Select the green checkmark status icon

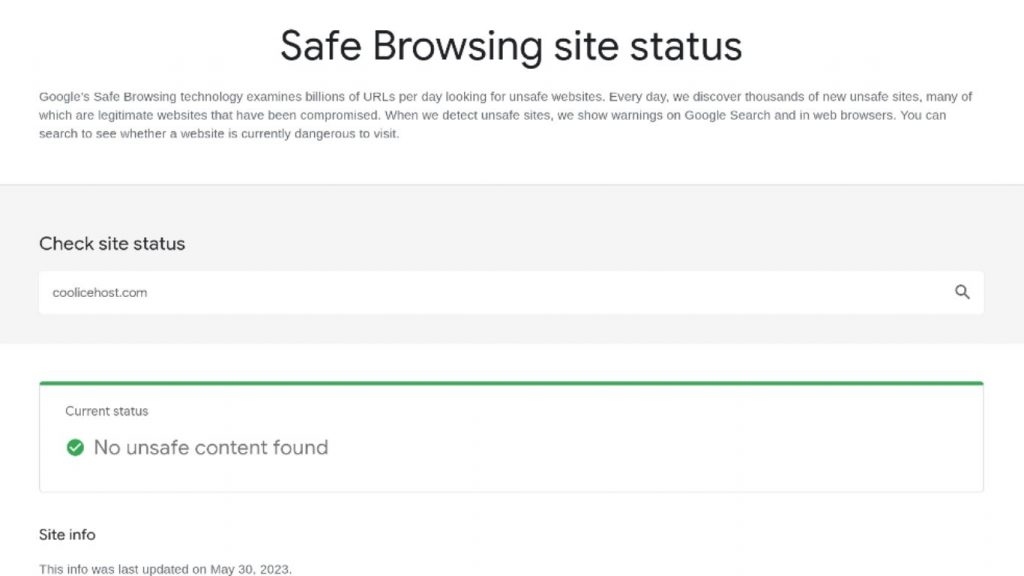coord(75,448)
